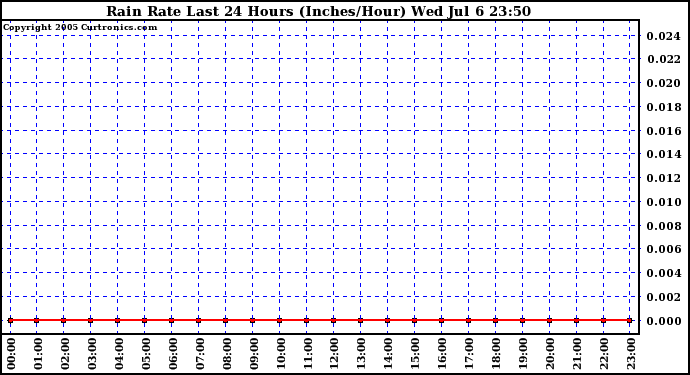Click the 10:00 time axis label
690x375 pixels.
pyautogui.click(x=281, y=353)
